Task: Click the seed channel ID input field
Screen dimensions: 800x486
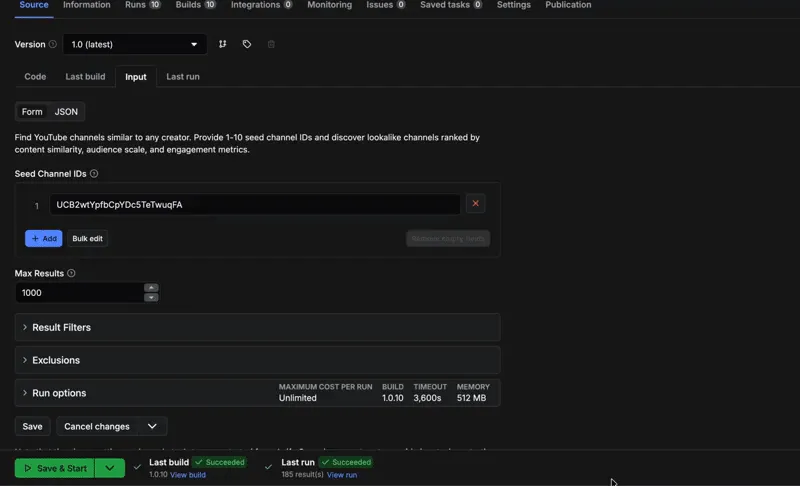Action: 255,205
